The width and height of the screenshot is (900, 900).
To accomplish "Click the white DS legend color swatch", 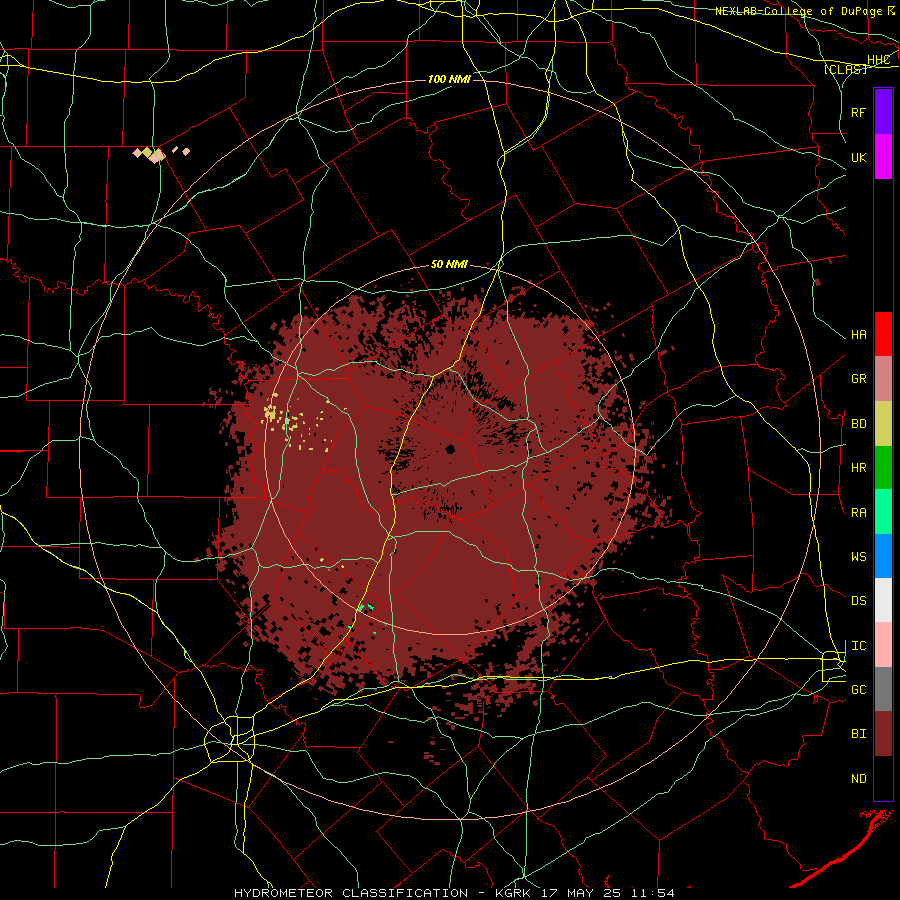I will (883, 600).
